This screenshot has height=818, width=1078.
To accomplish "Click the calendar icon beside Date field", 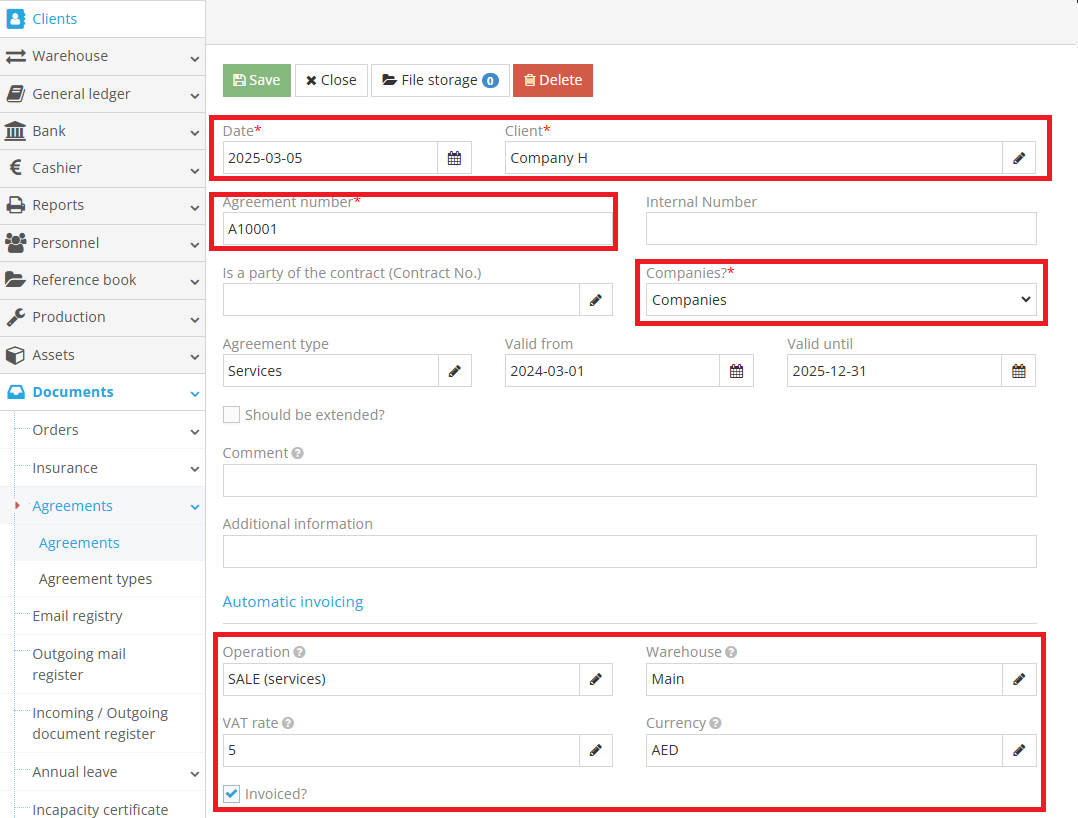I will (454, 158).
